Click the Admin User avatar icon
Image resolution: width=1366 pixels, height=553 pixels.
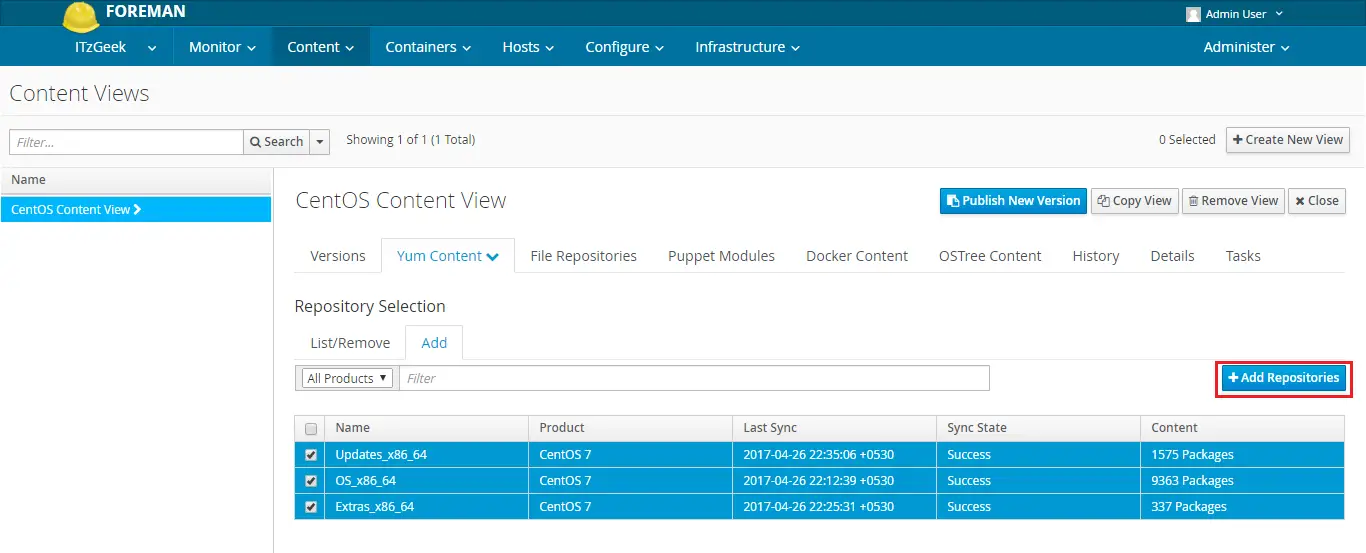click(x=1193, y=14)
